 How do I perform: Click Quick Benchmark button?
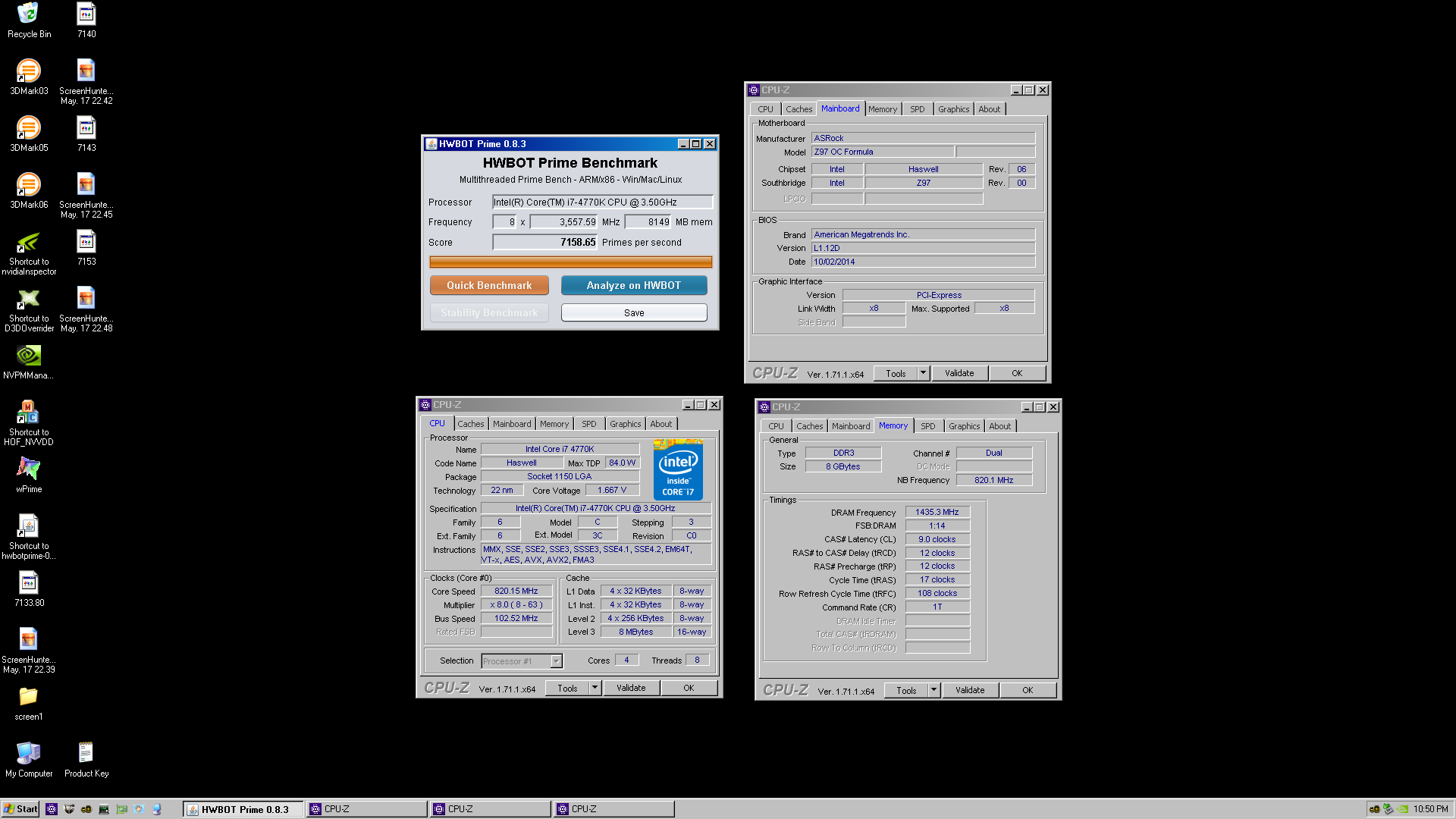pyautogui.click(x=489, y=285)
